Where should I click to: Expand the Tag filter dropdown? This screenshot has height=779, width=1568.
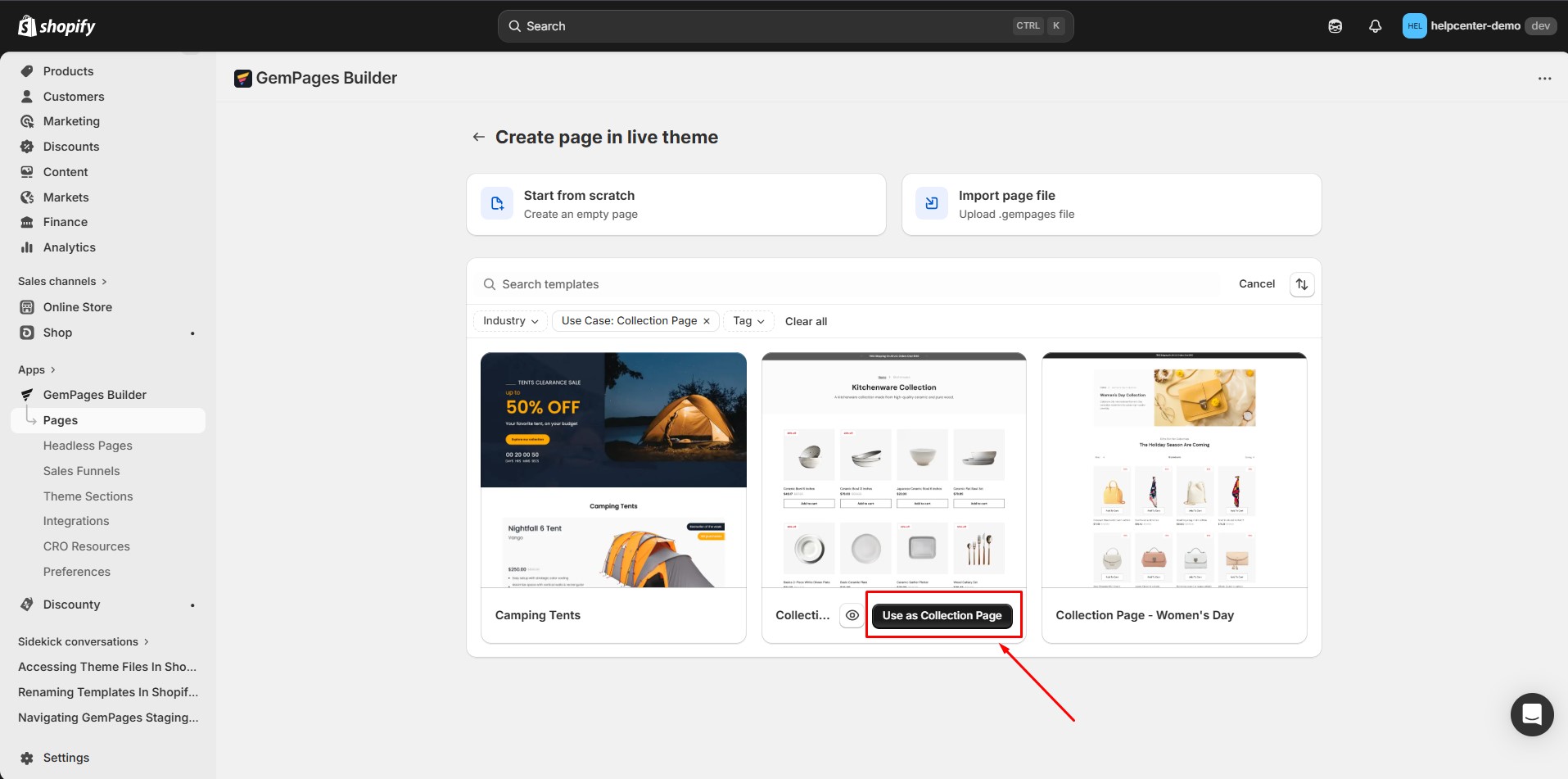point(748,320)
